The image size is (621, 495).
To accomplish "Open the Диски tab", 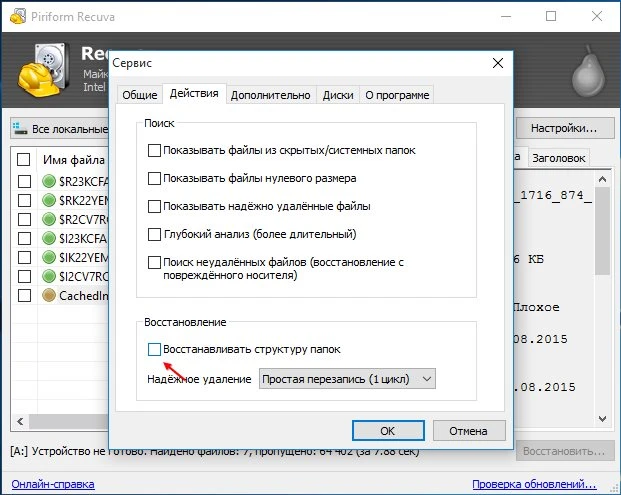I will 338,95.
